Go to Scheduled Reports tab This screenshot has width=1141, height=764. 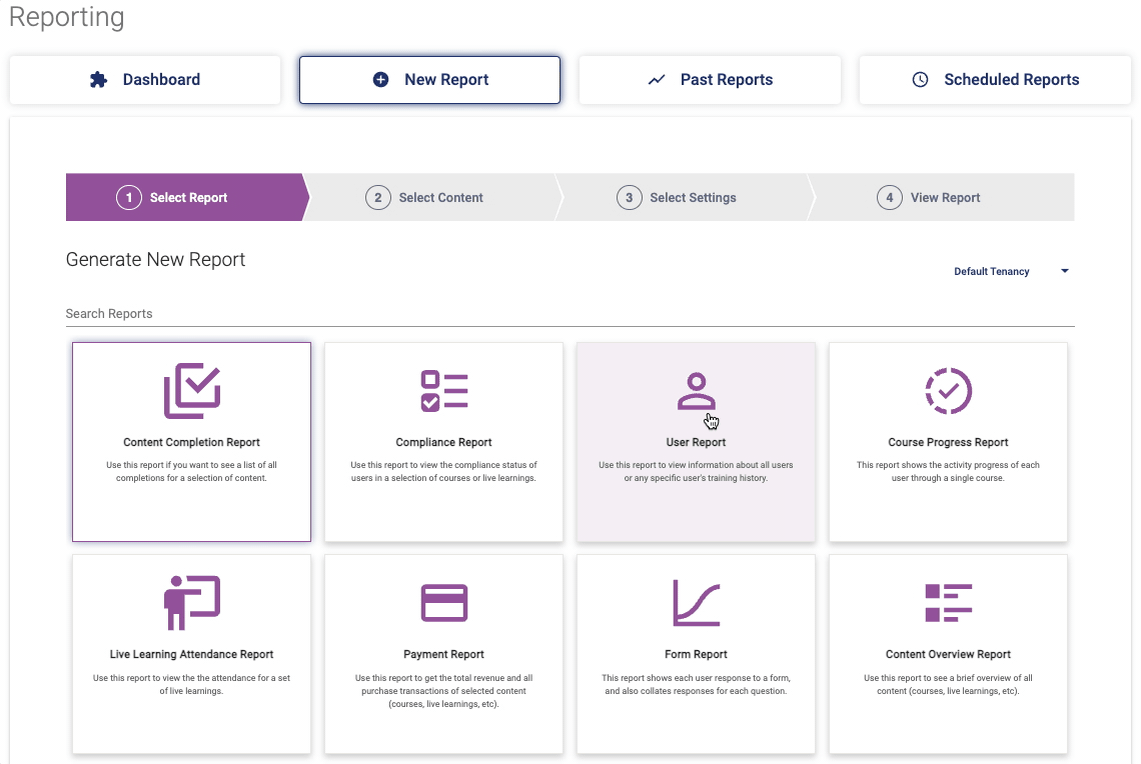(995, 80)
